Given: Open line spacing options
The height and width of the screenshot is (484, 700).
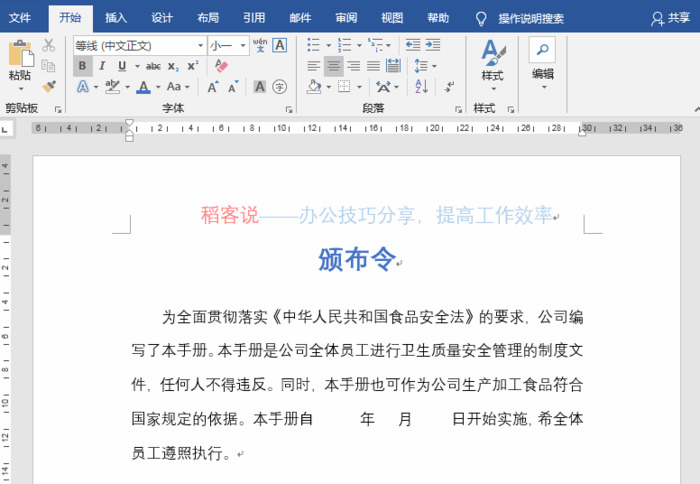Looking at the screenshot, I should (421, 66).
